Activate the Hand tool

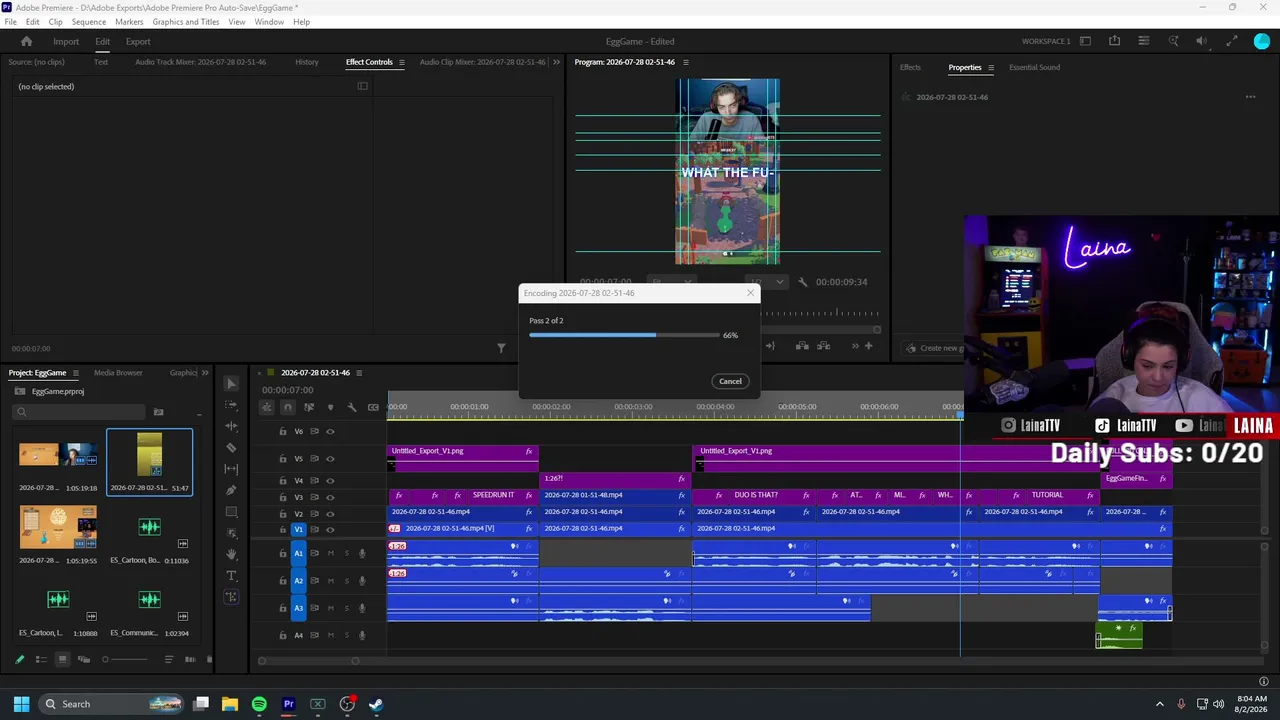pos(232,554)
